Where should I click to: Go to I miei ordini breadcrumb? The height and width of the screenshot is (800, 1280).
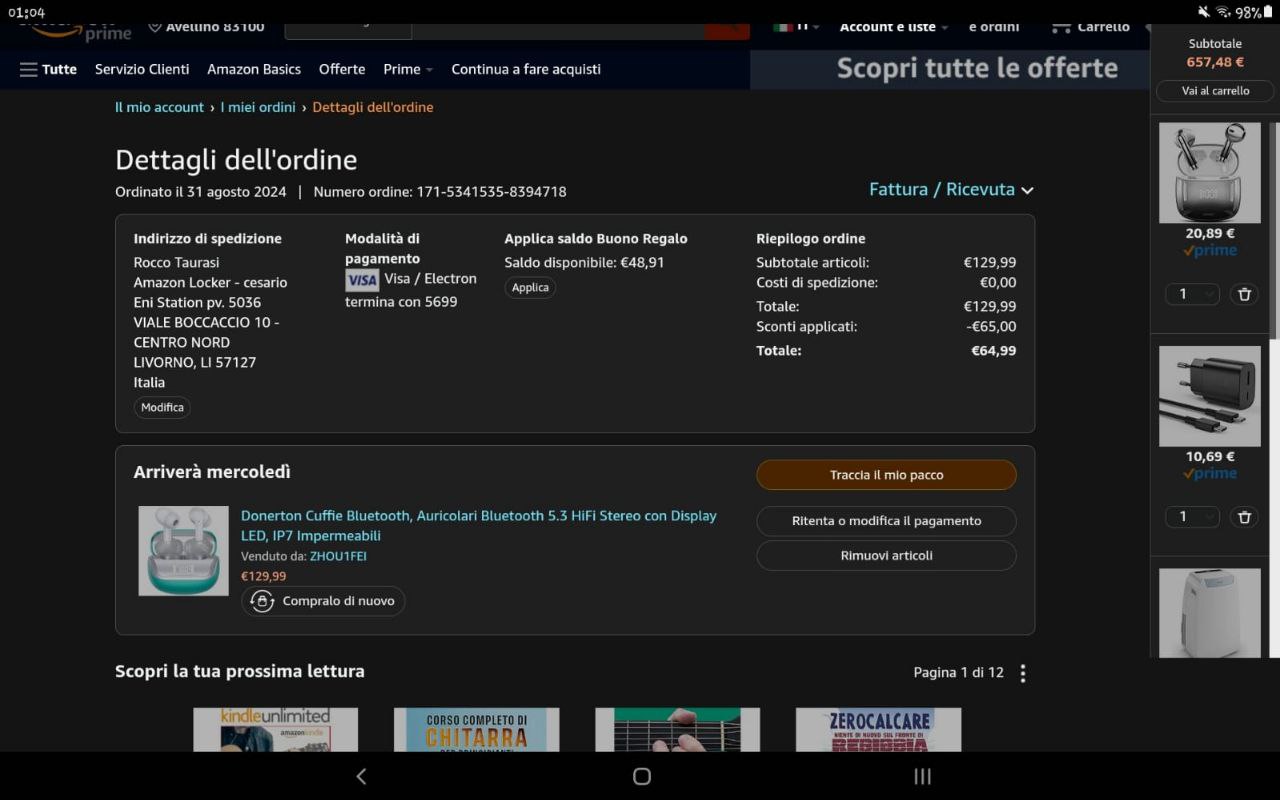coord(258,107)
